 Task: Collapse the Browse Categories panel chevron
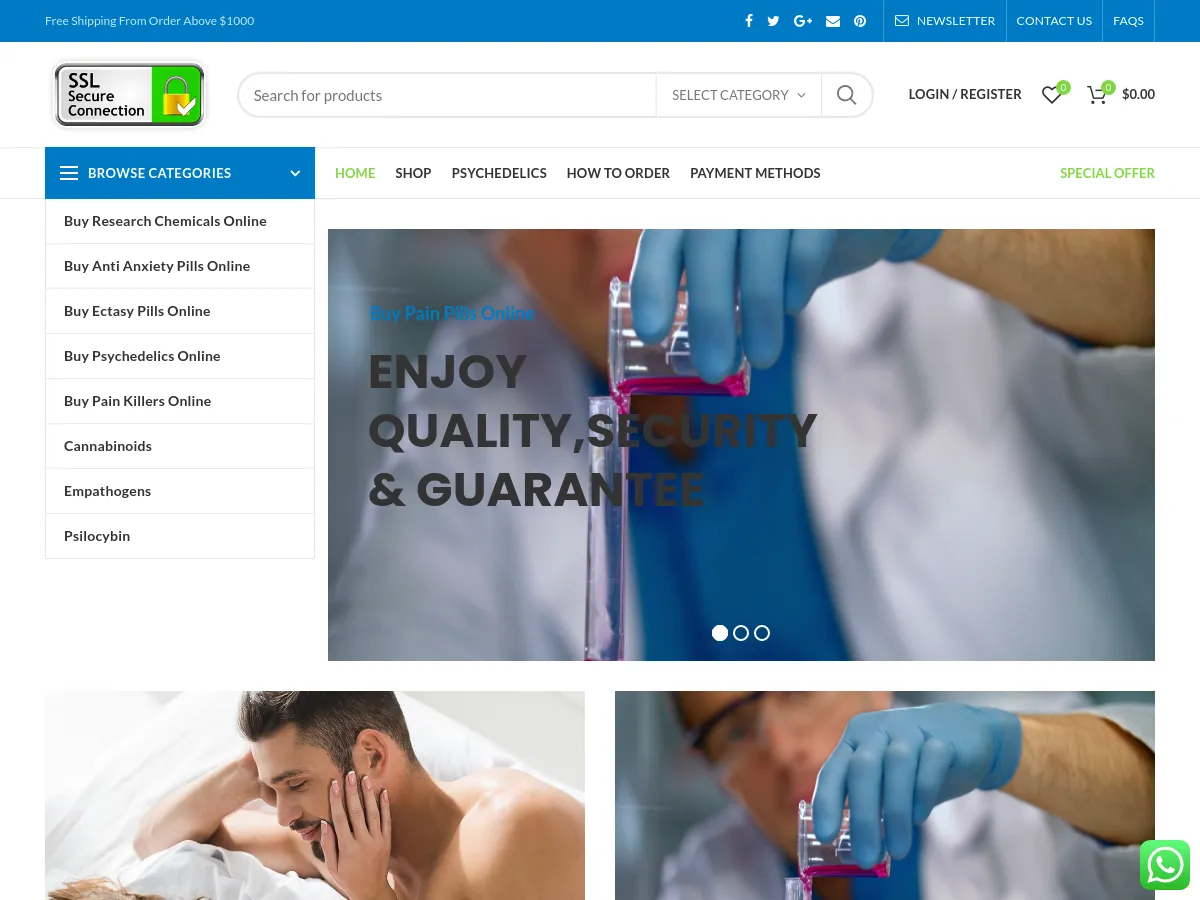[295, 172]
